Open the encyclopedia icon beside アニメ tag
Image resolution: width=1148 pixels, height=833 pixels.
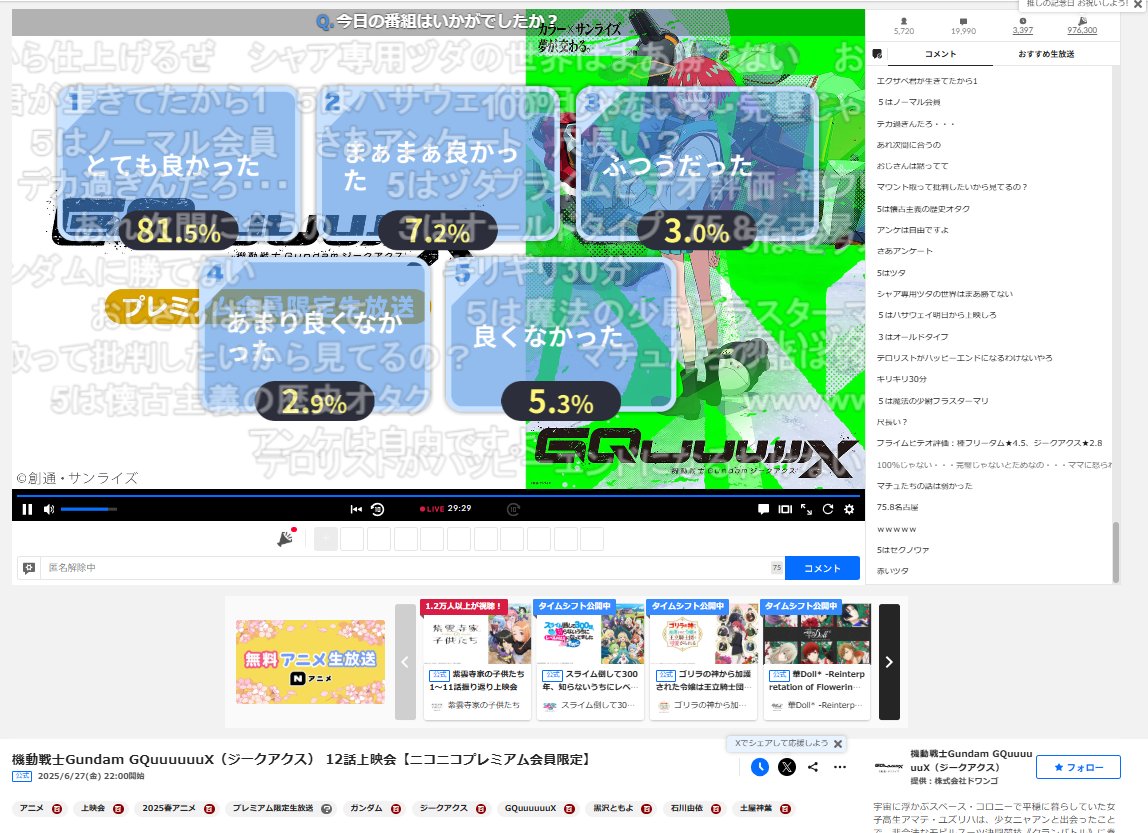click(56, 809)
